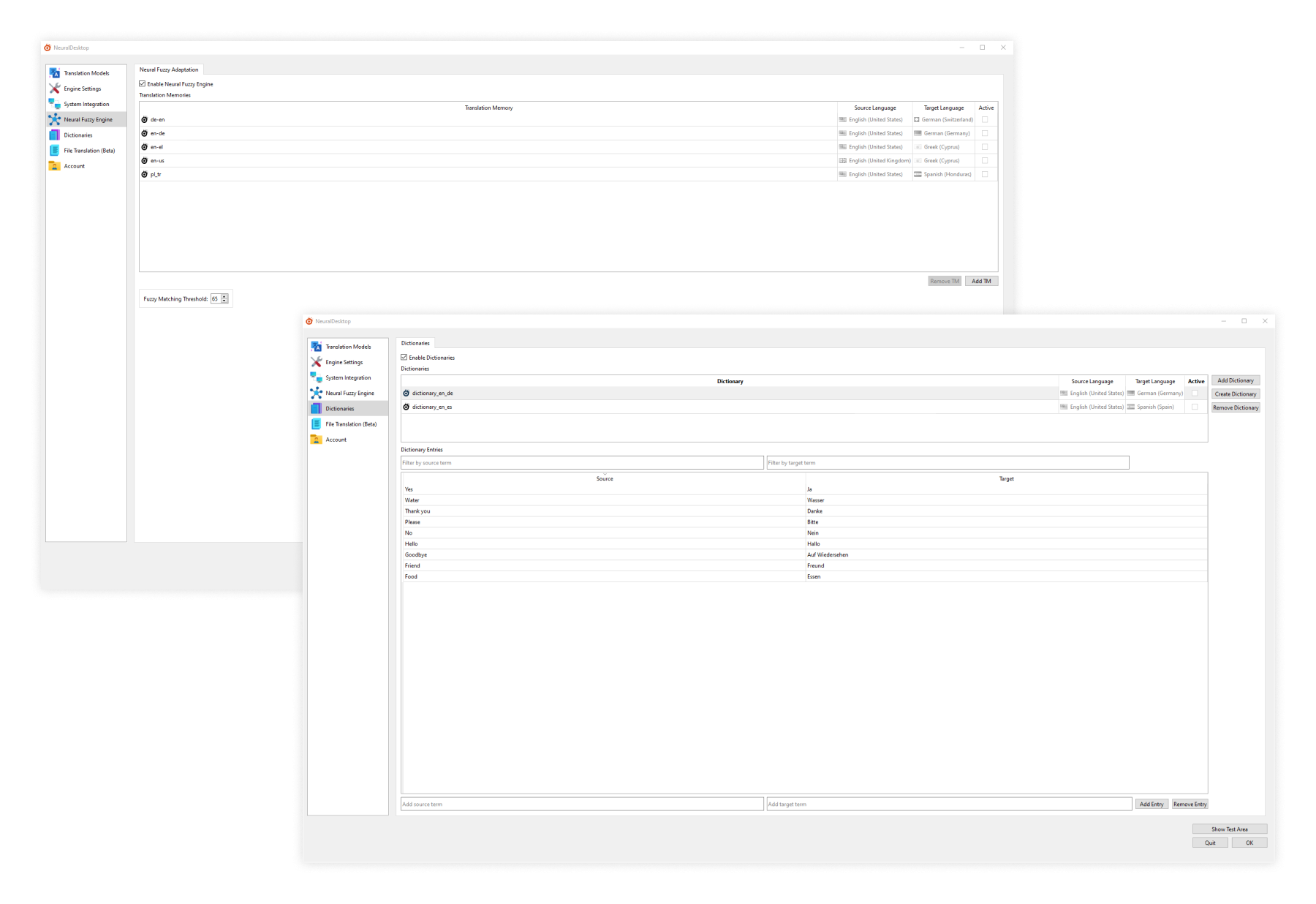Select Dictionaries book icon in front window sidebar
The width and height of the screenshot is (1316, 904).
pos(317,408)
